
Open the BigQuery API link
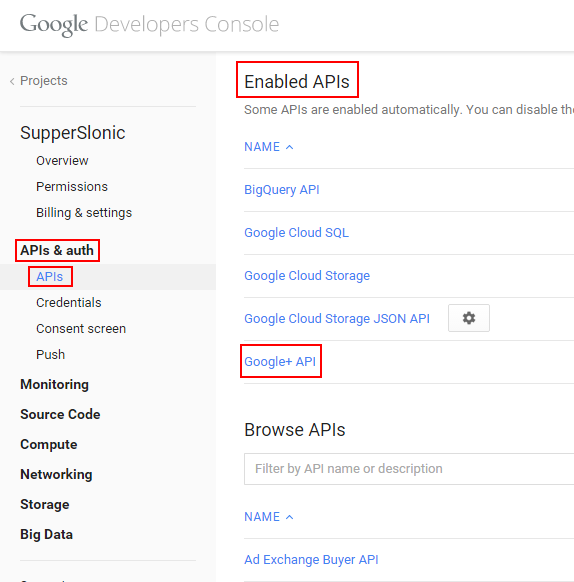coord(282,190)
